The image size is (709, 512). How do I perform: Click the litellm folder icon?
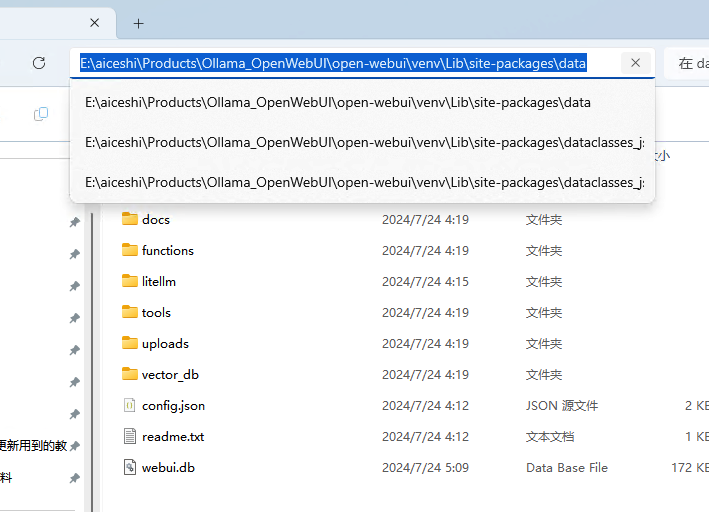pos(130,281)
